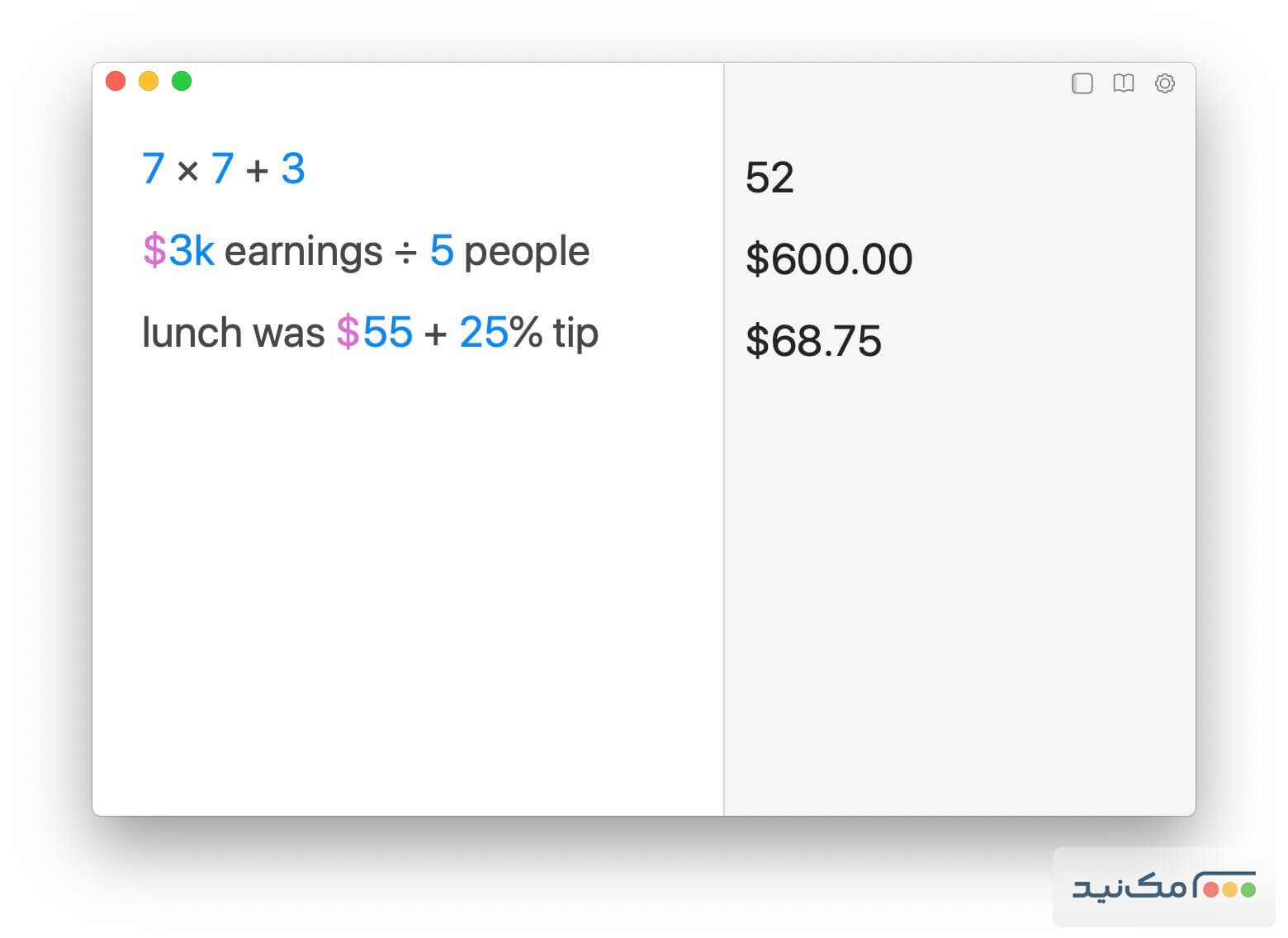Click the word 'tip'
1288x938 pixels.
coord(575,333)
